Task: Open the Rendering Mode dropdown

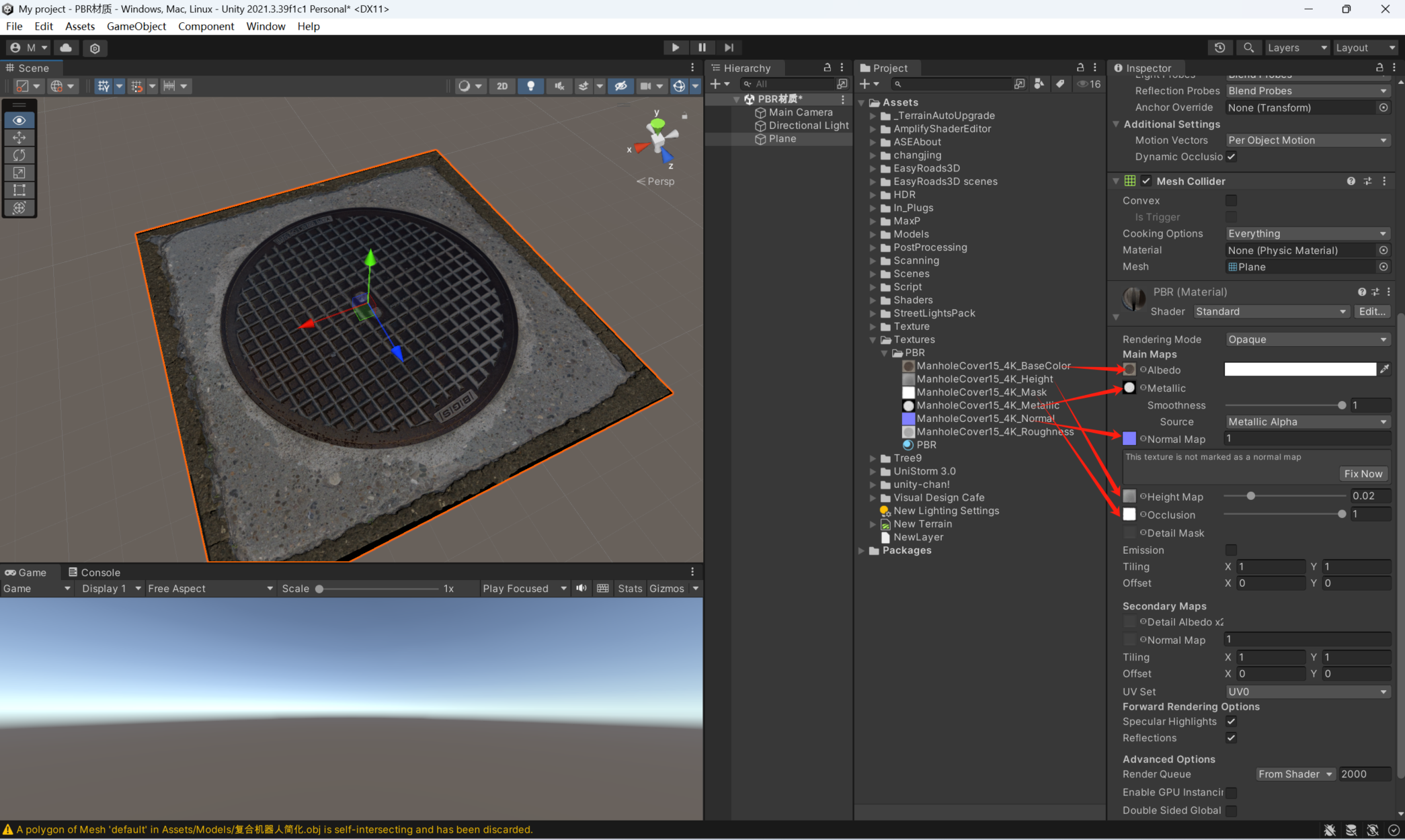Action: [1307, 339]
